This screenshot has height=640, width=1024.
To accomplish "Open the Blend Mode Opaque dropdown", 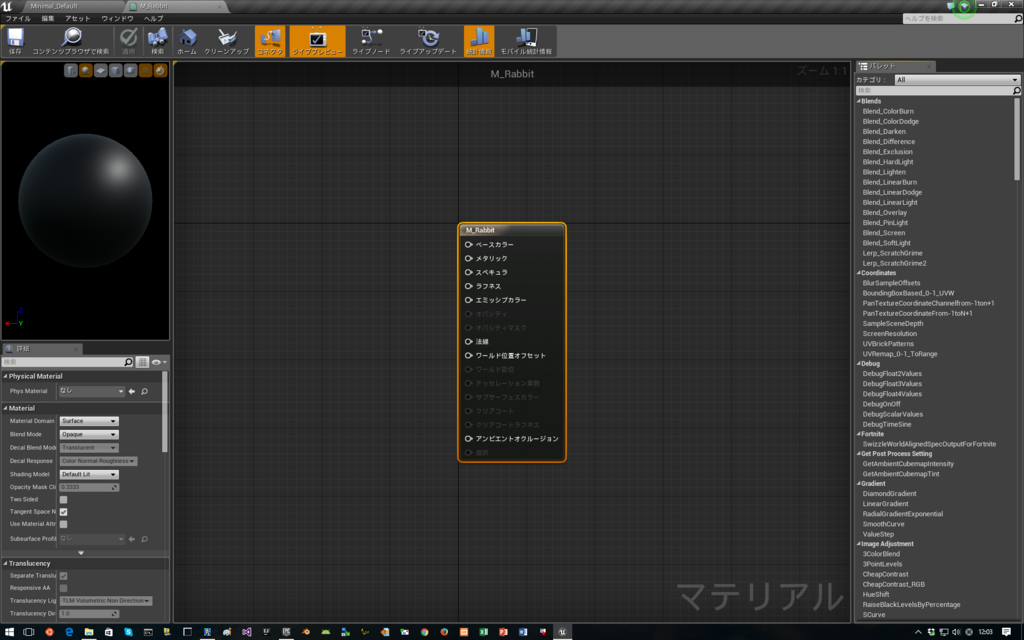I will (x=89, y=434).
